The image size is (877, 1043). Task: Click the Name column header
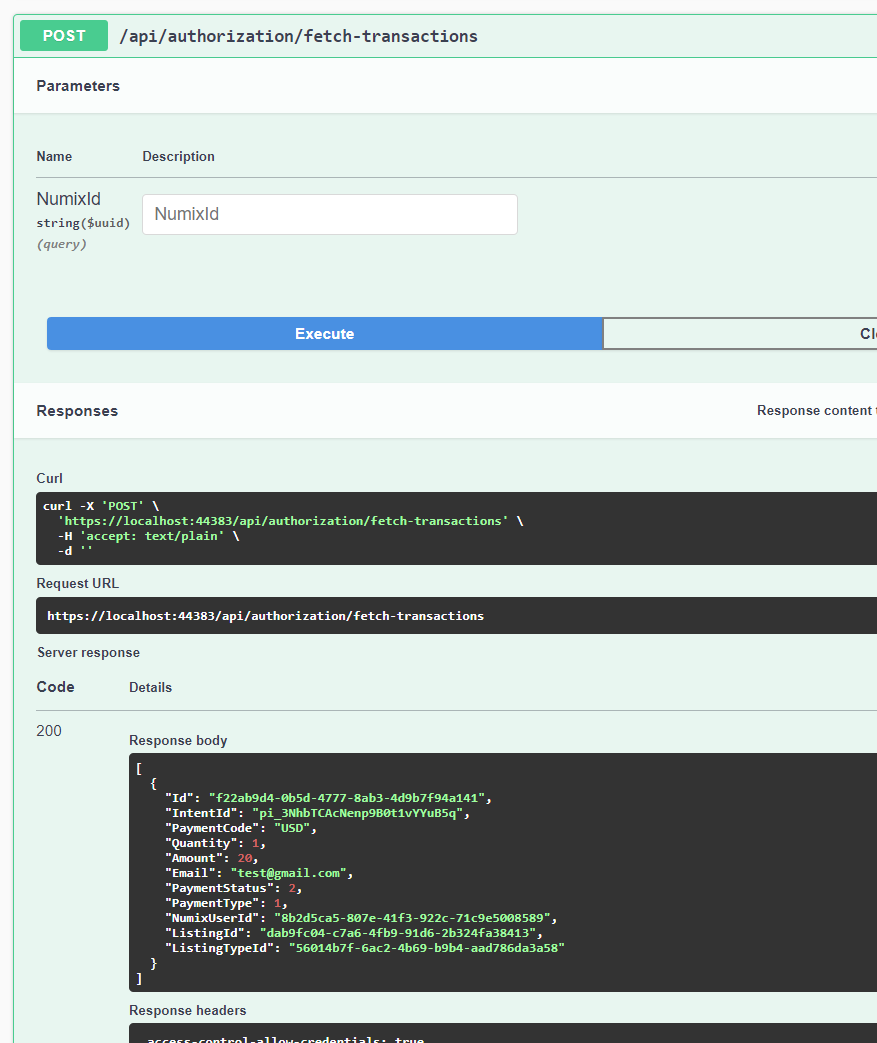[x=54, y=156]
